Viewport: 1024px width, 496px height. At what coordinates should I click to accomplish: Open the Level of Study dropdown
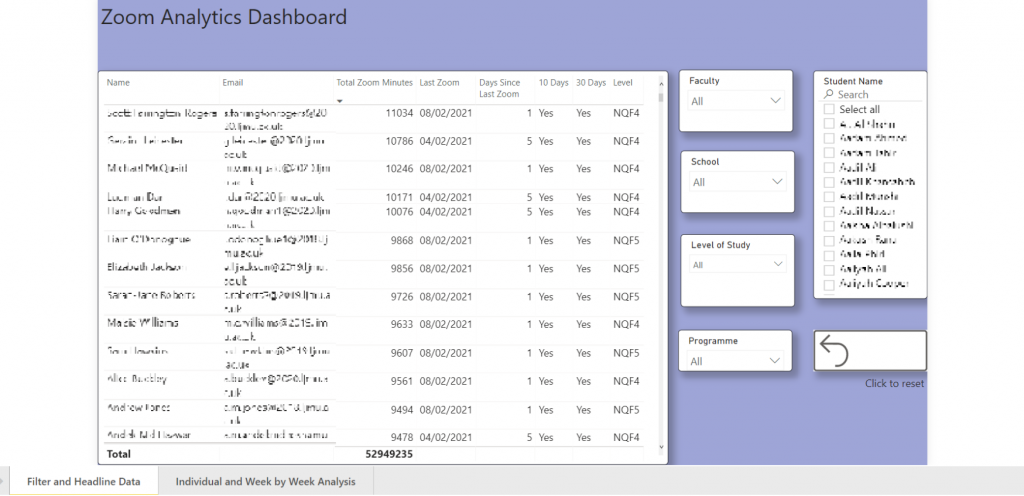pyautogui.click(x=738, y=264)
